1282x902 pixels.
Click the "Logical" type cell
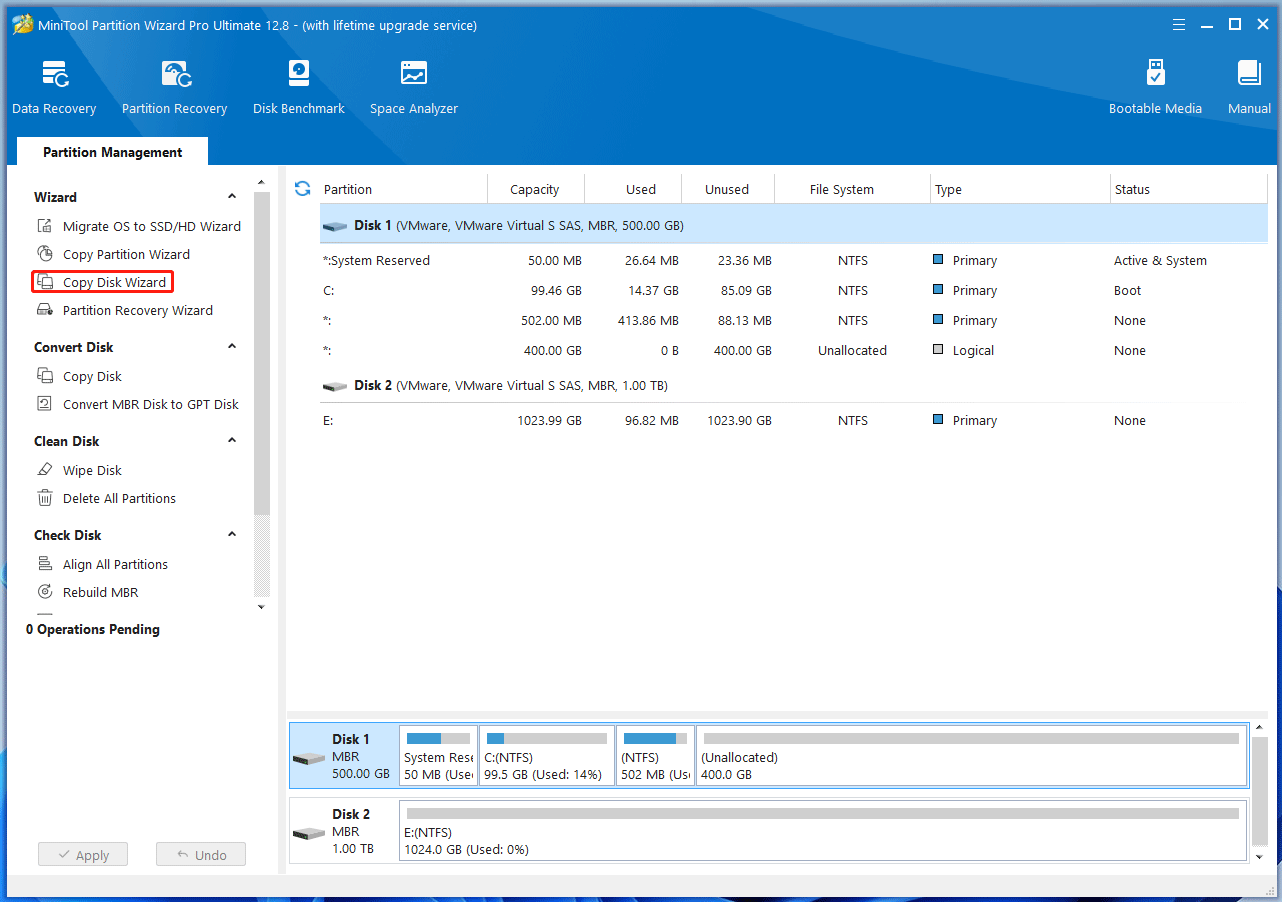[x=973, y=351]
